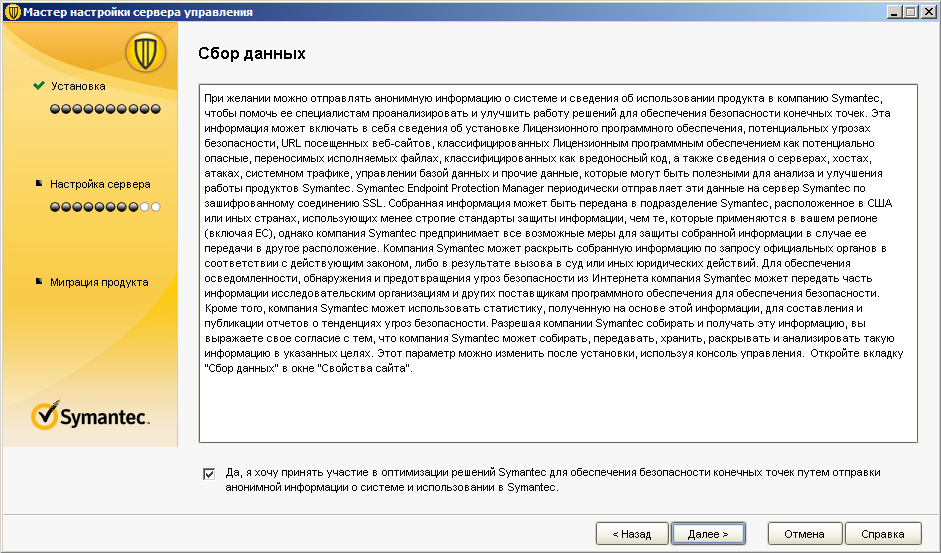The width and height of the screenshot is (941, 553).
Task: Click the Установка progress dots
Action: pyautogui.click(x=105, y=109)
